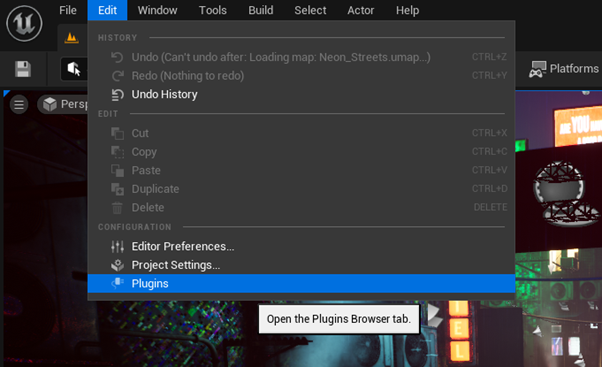Click the Cut icon

[117, 133]
